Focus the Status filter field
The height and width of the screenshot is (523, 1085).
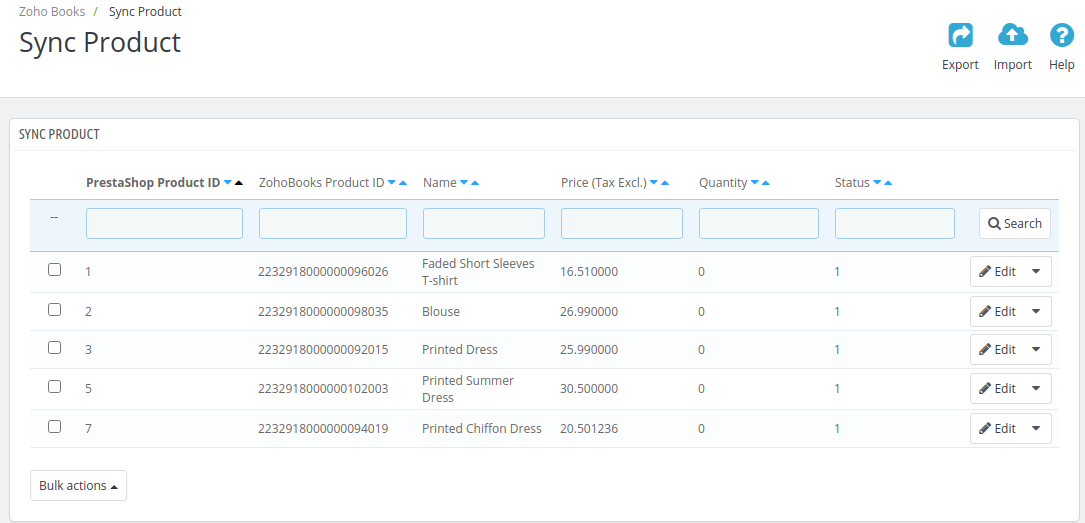(895, 223)
